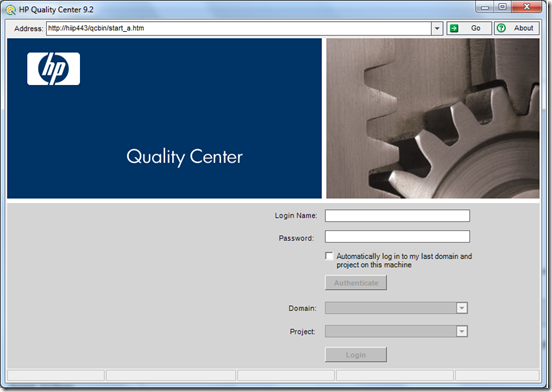Click the 'HP Quality Center 9.2' window title
552x392 pixels.
[56, 10]
